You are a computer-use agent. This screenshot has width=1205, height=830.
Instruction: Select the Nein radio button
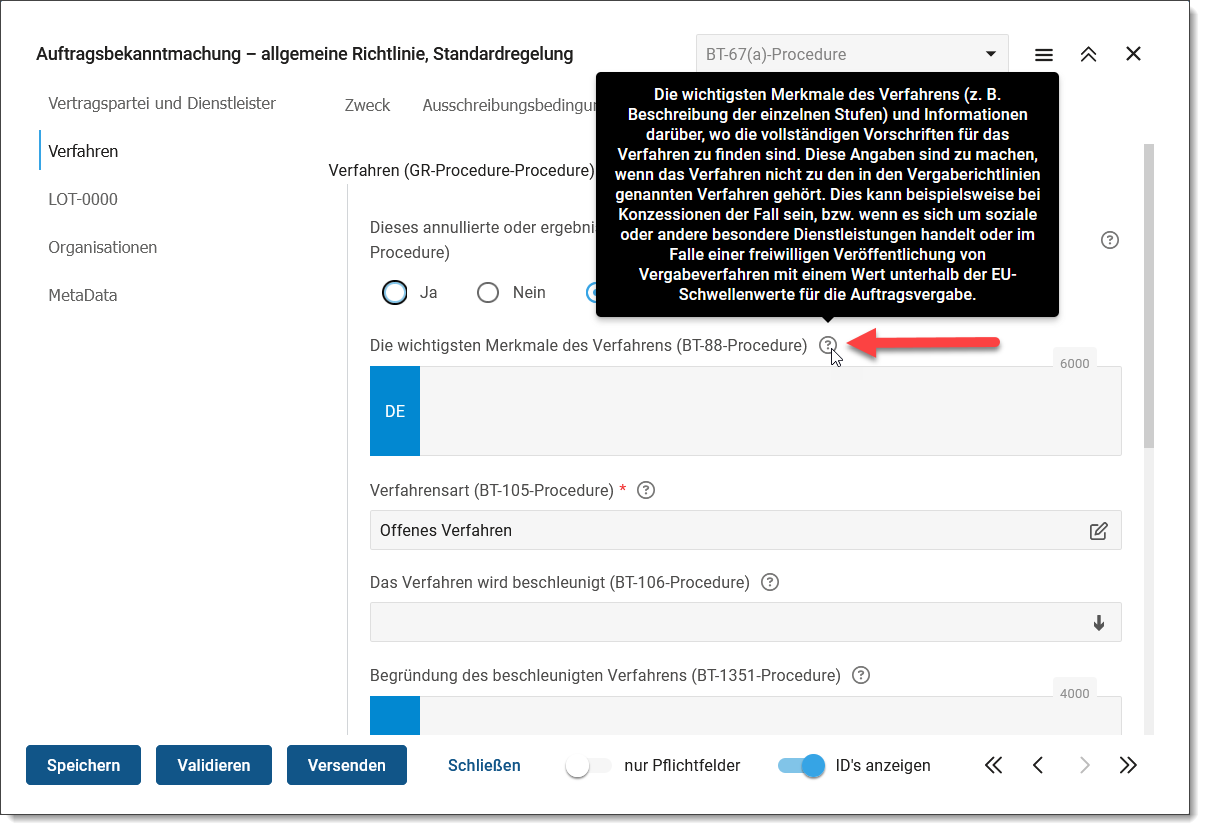[x=488, y=292]
